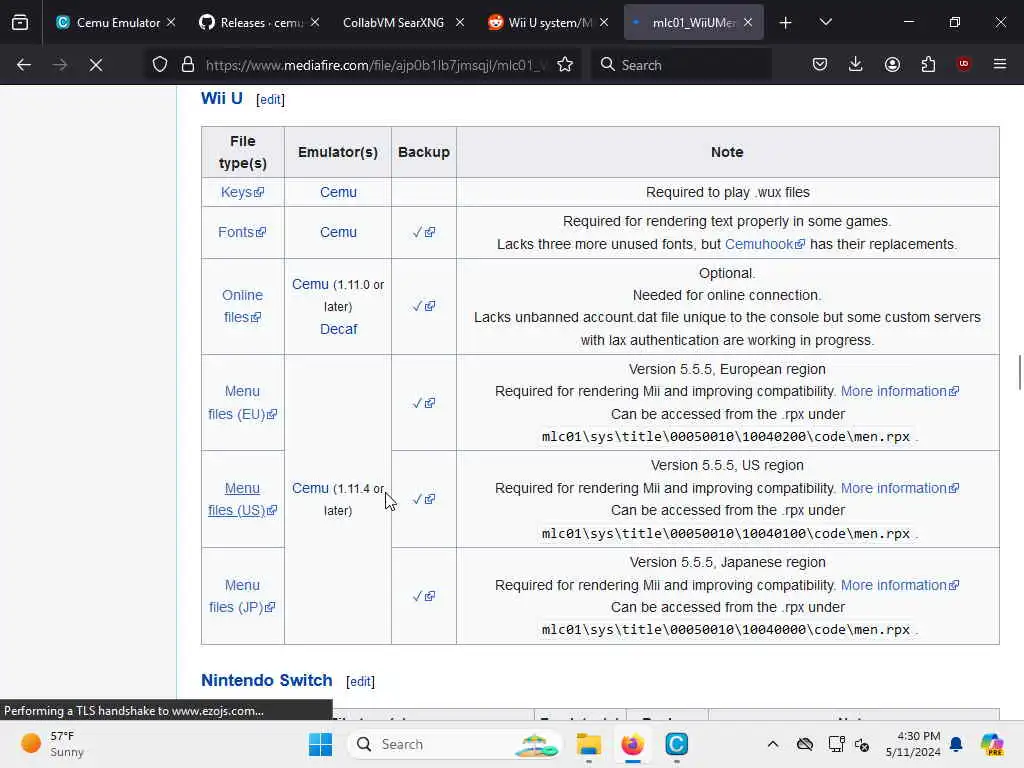The image size is (1024, 768).
Task: Click Firefox icon in taskbar
Action: (632, 744)
